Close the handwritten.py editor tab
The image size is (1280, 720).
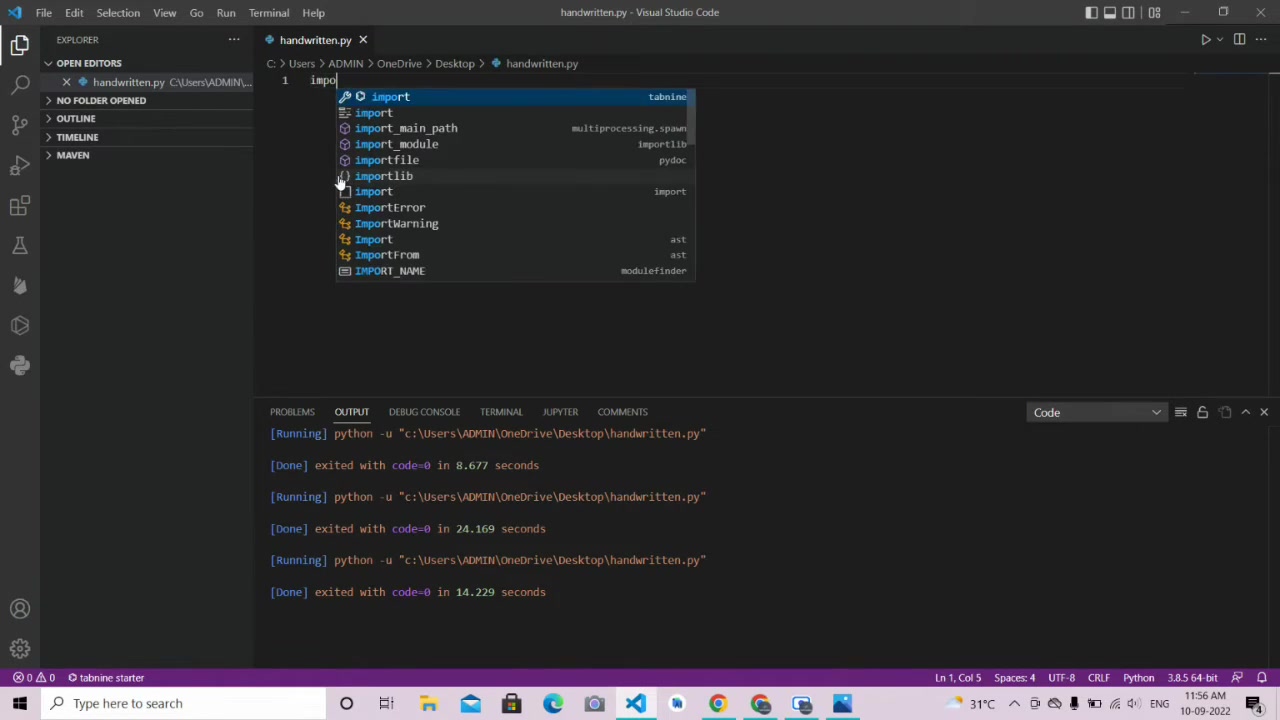[363, 40]
